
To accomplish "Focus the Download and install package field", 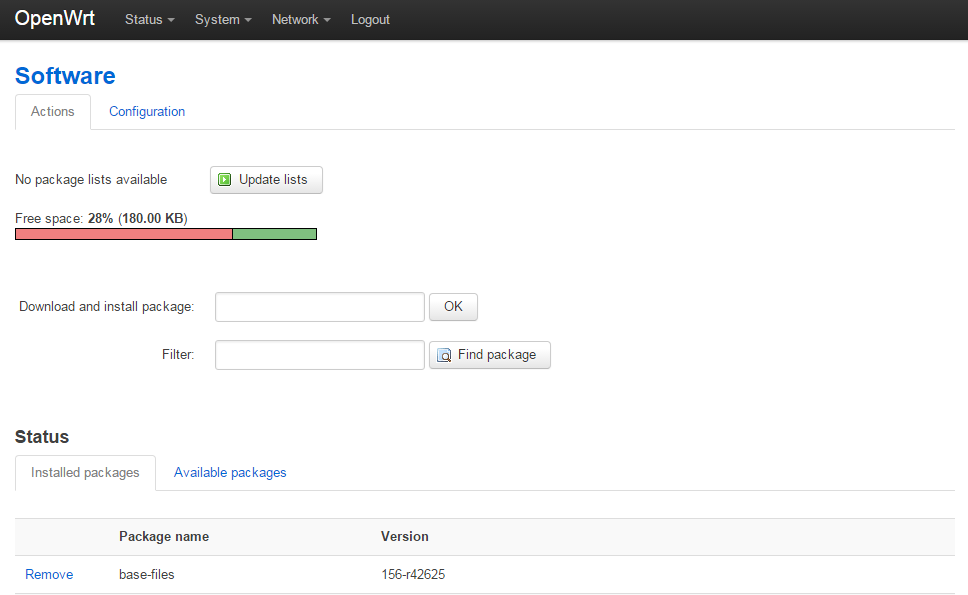I will pos(320,307).
